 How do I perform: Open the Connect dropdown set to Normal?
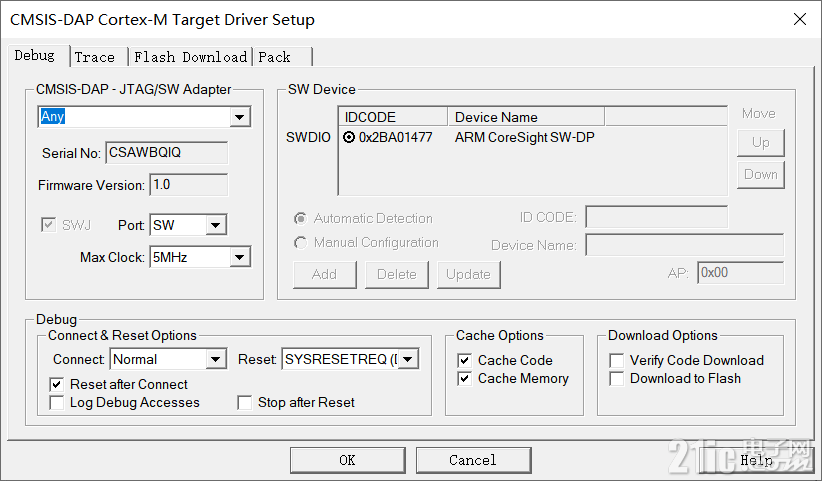[x=215, y=359]
